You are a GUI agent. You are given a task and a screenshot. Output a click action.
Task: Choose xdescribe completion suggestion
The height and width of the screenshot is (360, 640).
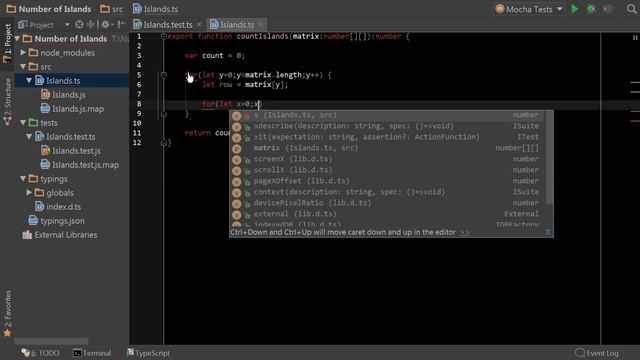(x=388, y=126)
